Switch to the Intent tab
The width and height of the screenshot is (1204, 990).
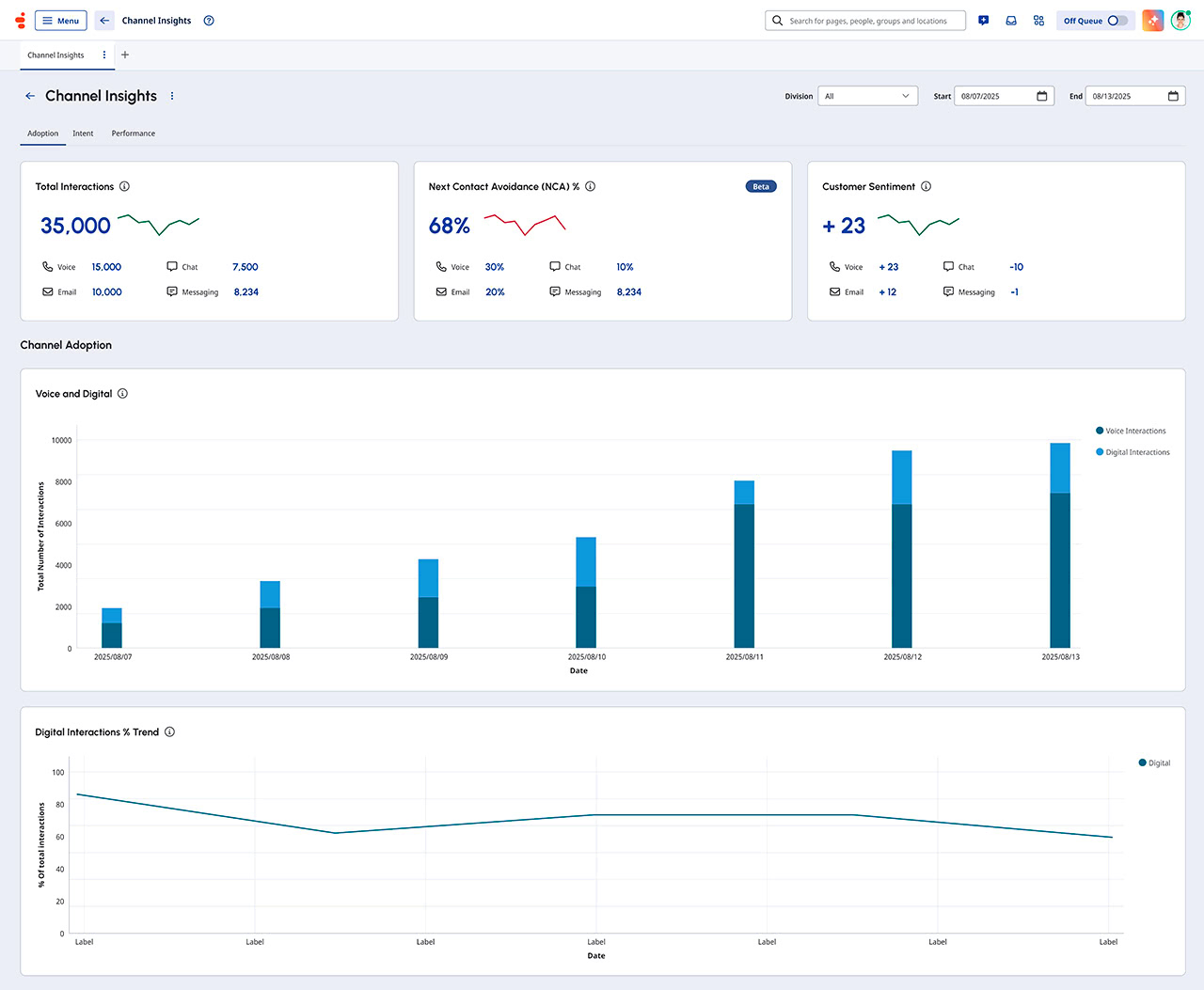(83, 134)
